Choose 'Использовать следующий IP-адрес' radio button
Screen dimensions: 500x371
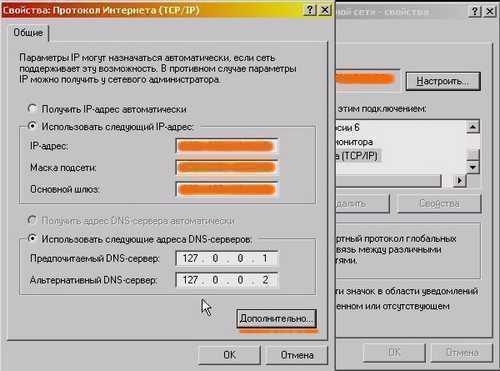coord(32,126)
